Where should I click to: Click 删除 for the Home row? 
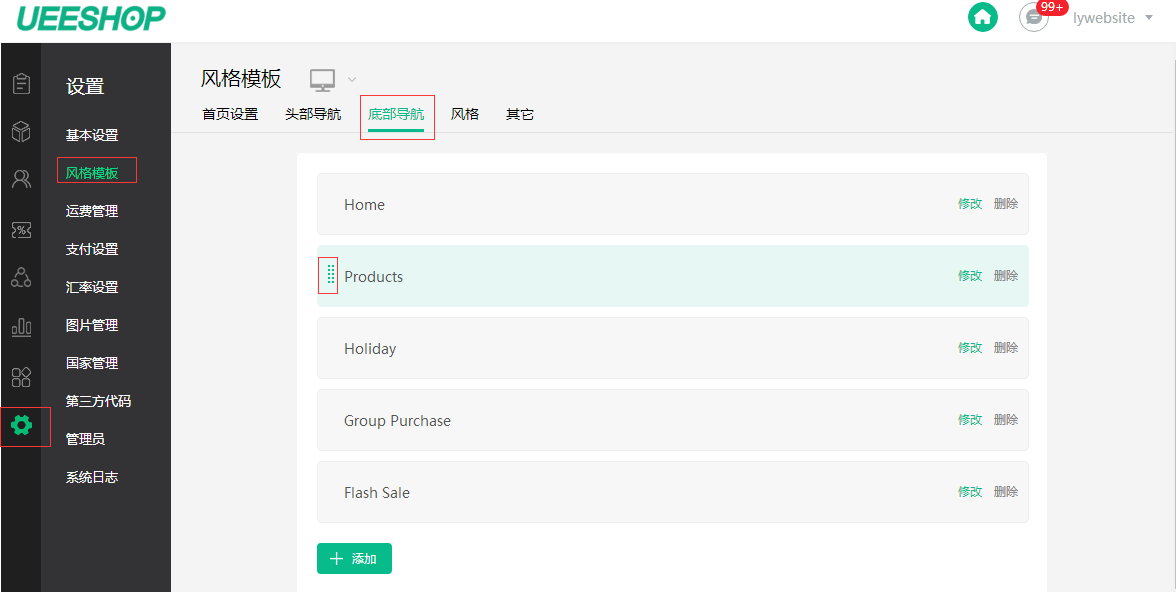(1006, 203)
